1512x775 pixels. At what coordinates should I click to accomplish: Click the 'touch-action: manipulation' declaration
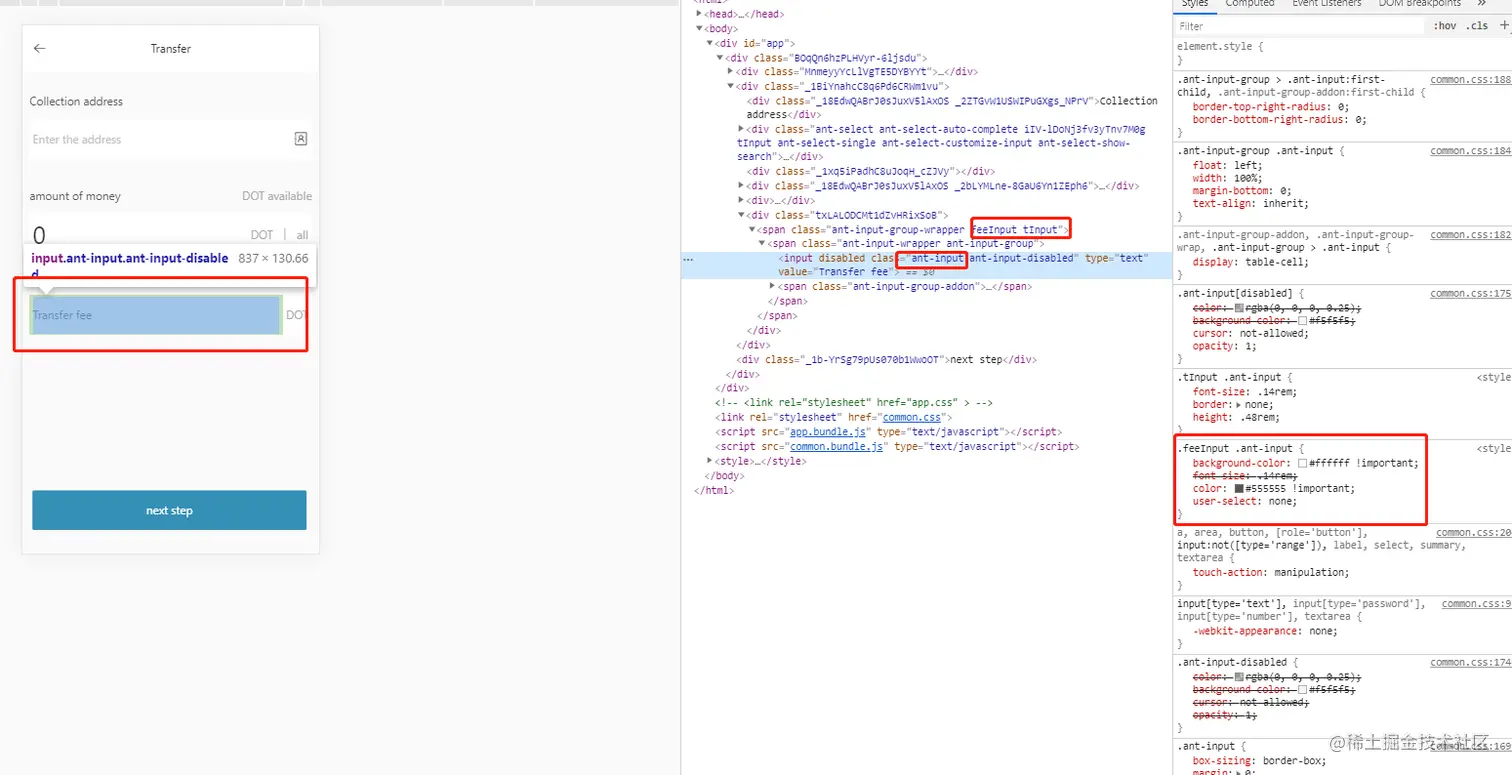pos(1270,572)
